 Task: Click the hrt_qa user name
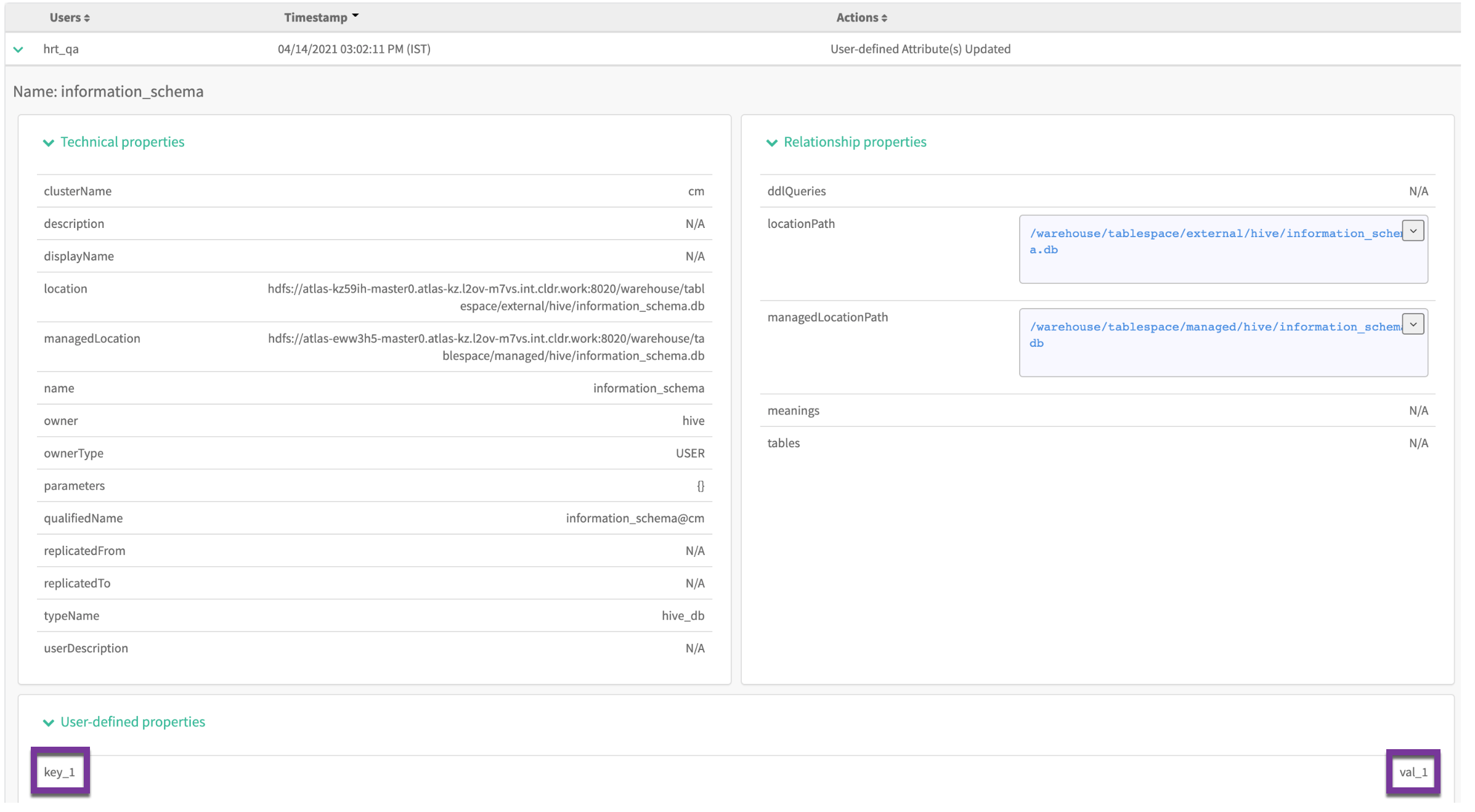click(61, 49)
